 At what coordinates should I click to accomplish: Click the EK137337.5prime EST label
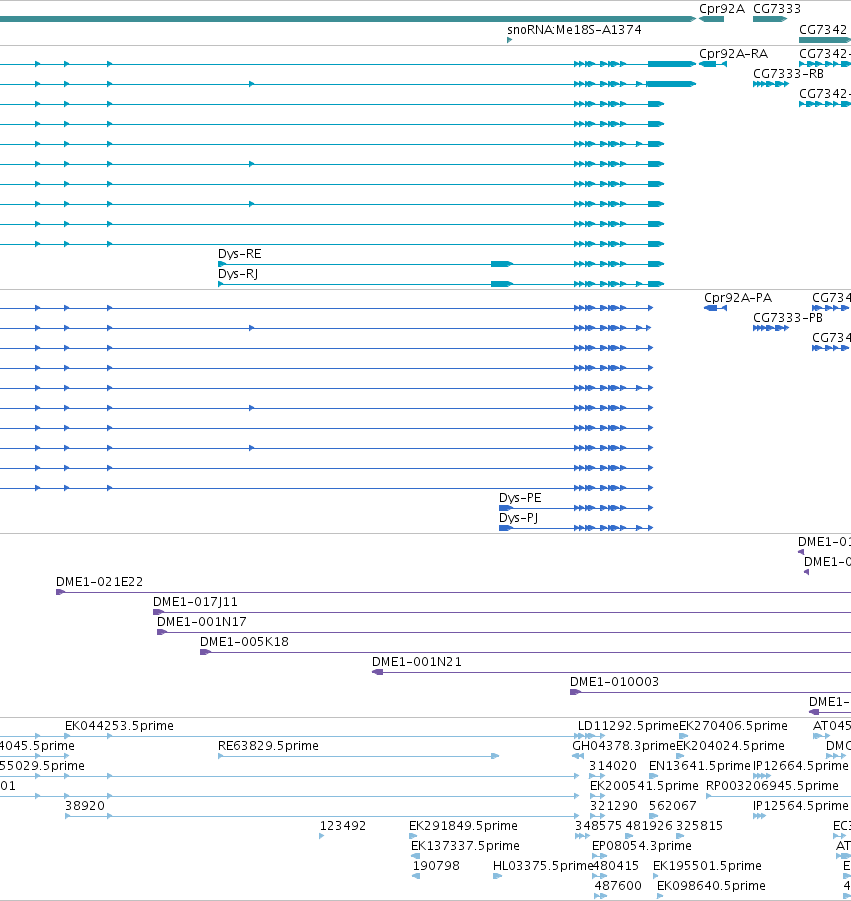tap(465, 846)
